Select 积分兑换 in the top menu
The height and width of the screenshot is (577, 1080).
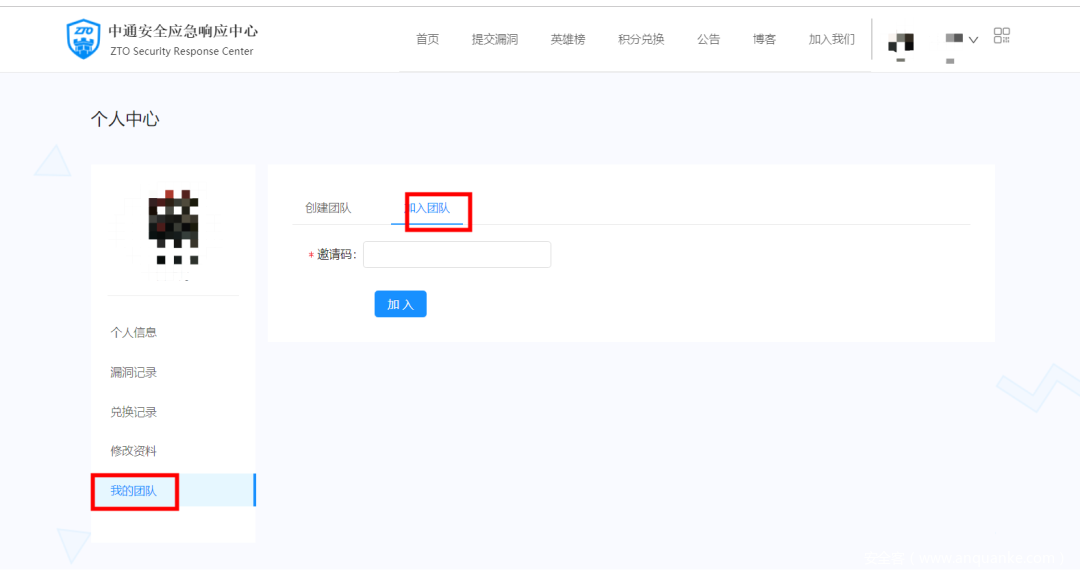click(x=641, y=39)
